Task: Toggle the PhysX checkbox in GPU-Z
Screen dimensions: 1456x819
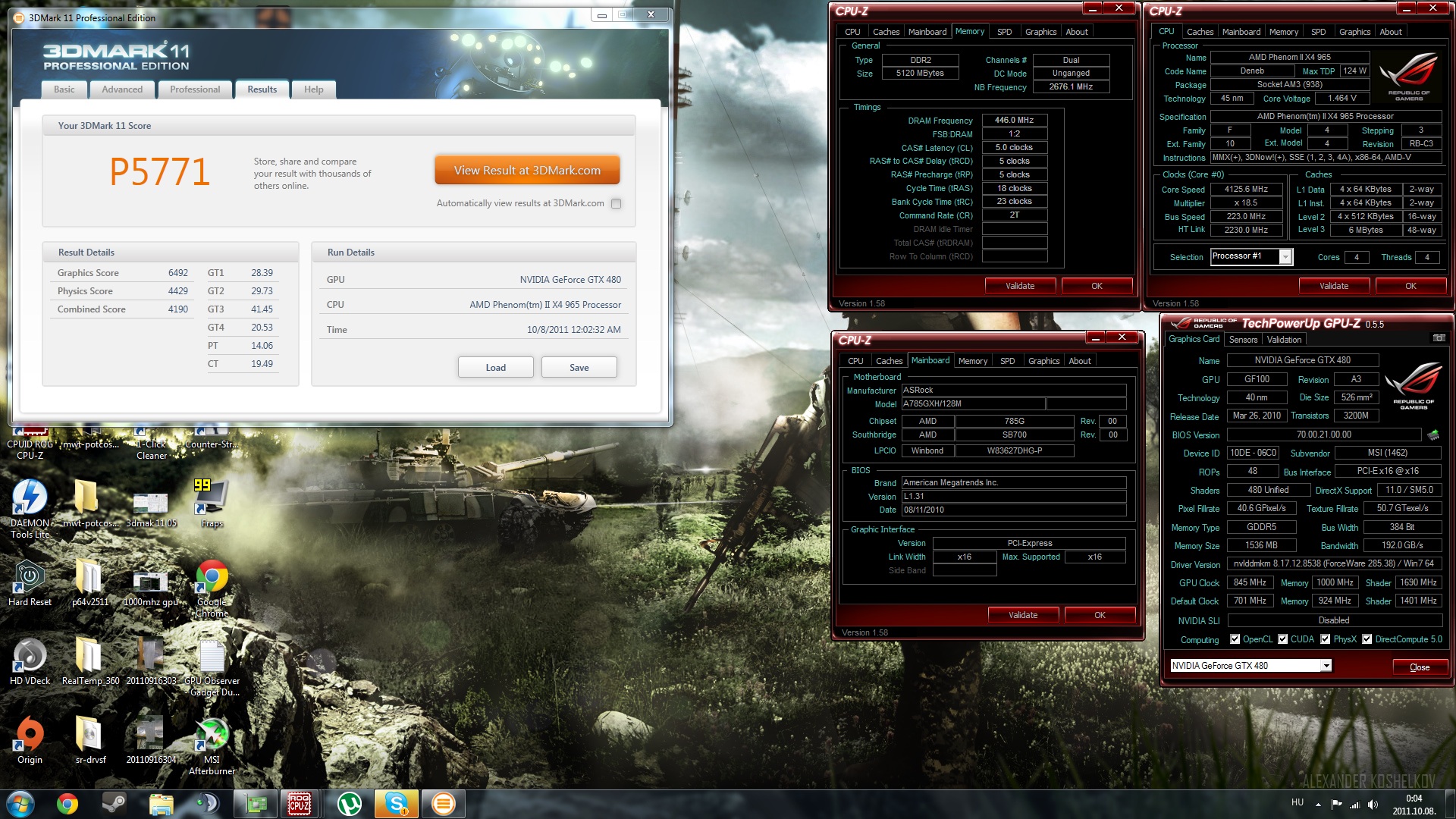Action: click(x=1325, y=639)
